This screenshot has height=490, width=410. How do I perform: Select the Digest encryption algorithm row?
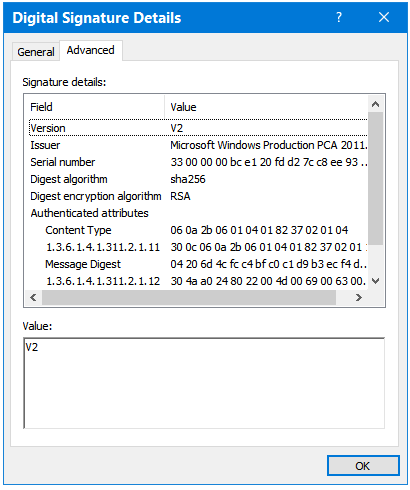(199, 196)
